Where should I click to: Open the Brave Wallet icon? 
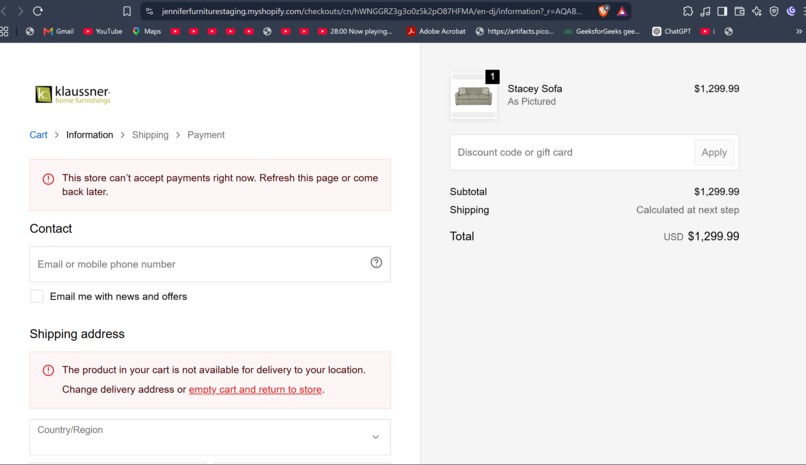click(739, 11)
